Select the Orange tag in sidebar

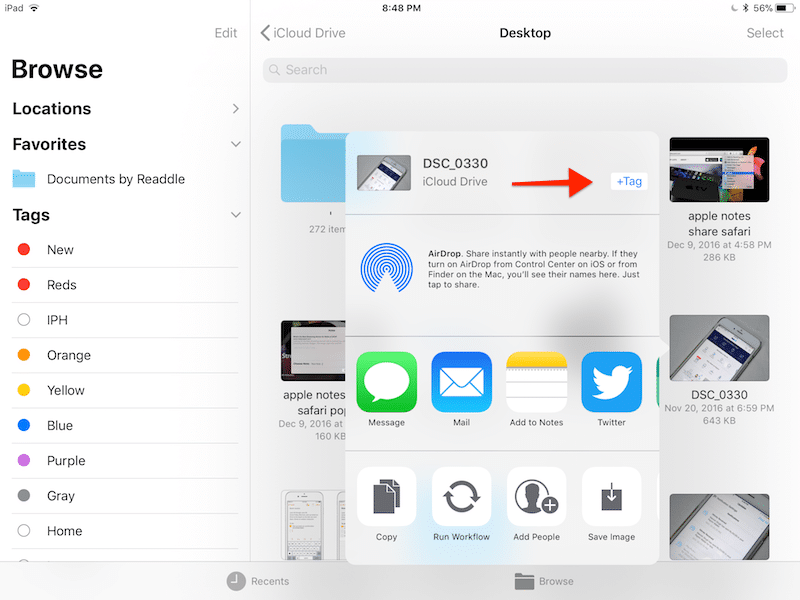[x=68, y=355]
